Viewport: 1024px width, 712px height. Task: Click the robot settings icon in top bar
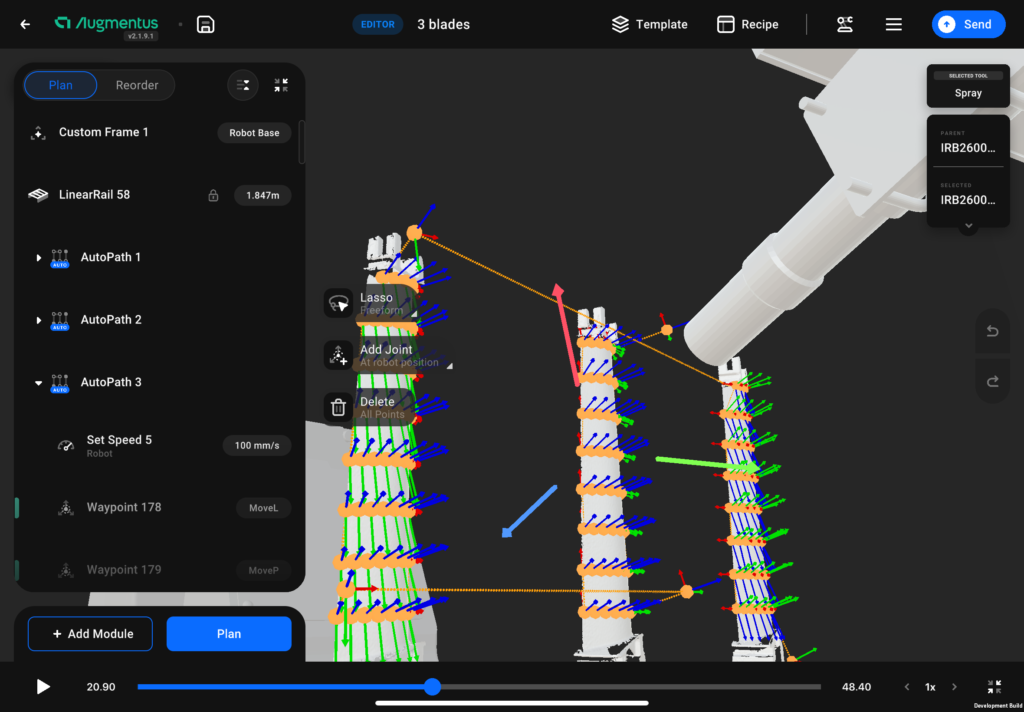pos(845,25)
